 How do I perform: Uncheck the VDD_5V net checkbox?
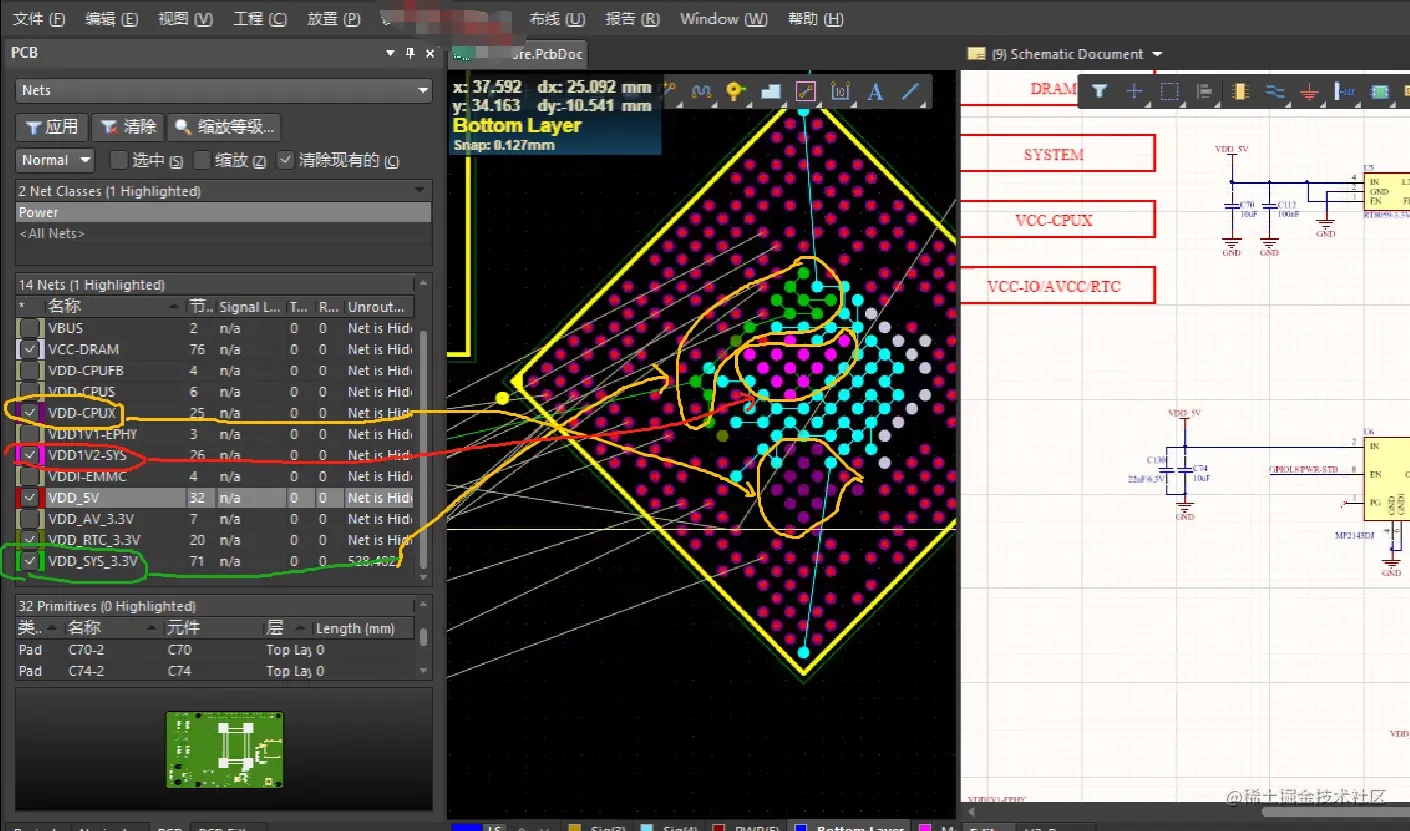click(30, 498)
